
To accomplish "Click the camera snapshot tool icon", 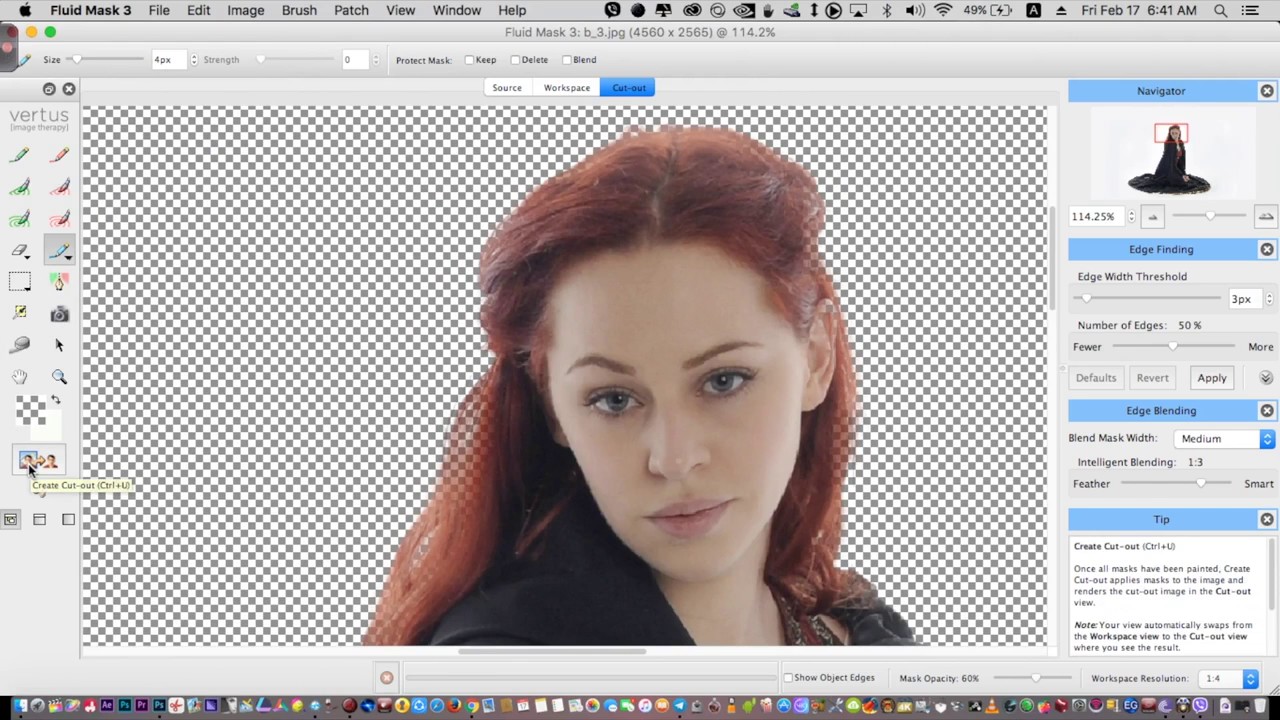I will coord(59,315).
